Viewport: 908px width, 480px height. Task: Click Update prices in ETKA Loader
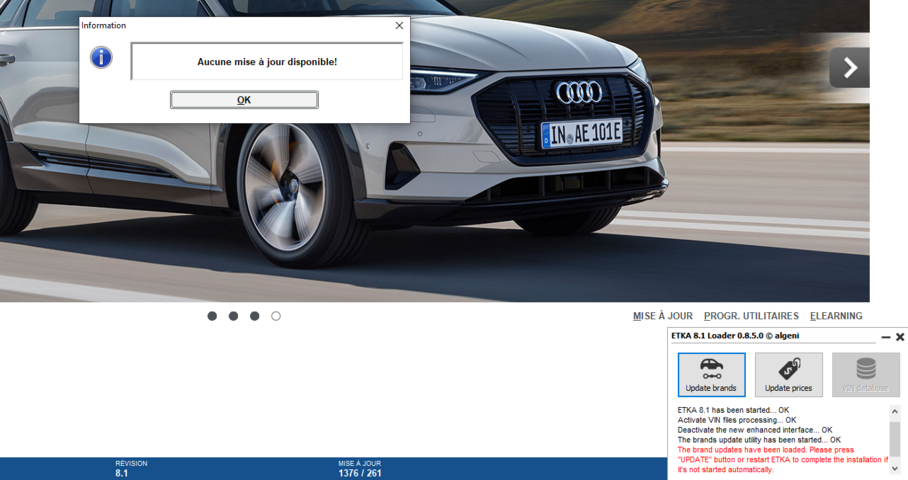pyautogui.click(x=789, y=375)
